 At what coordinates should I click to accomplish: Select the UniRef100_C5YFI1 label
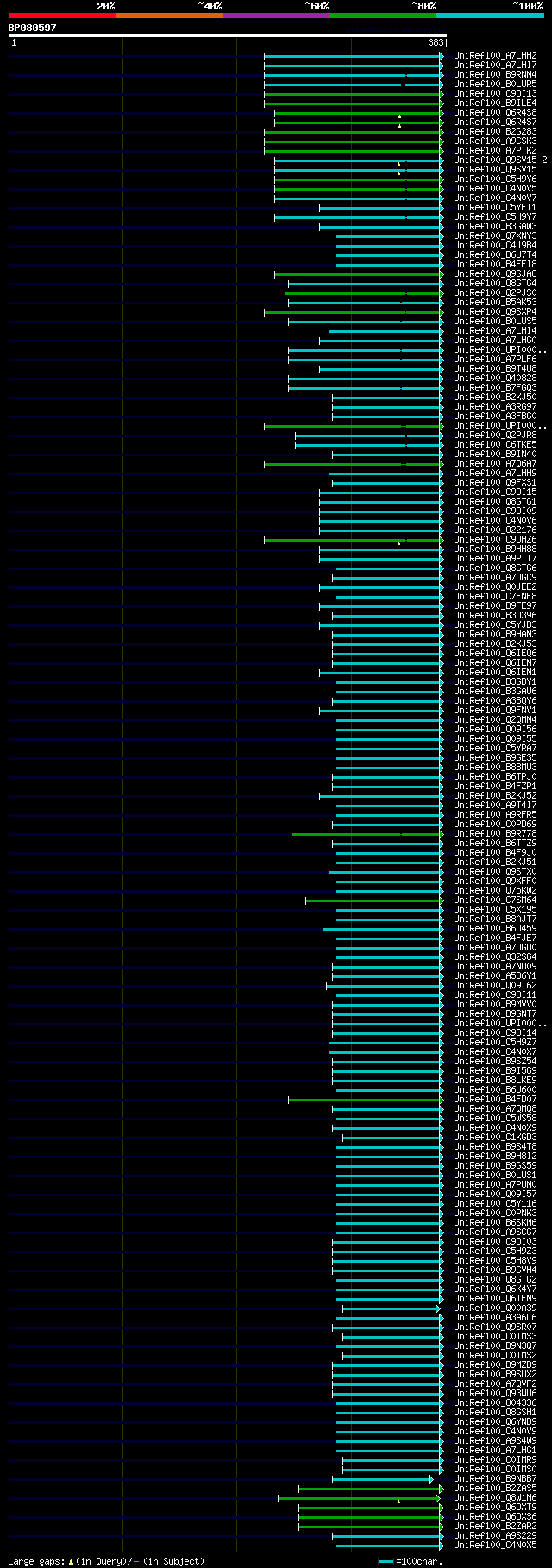[495, 208]
